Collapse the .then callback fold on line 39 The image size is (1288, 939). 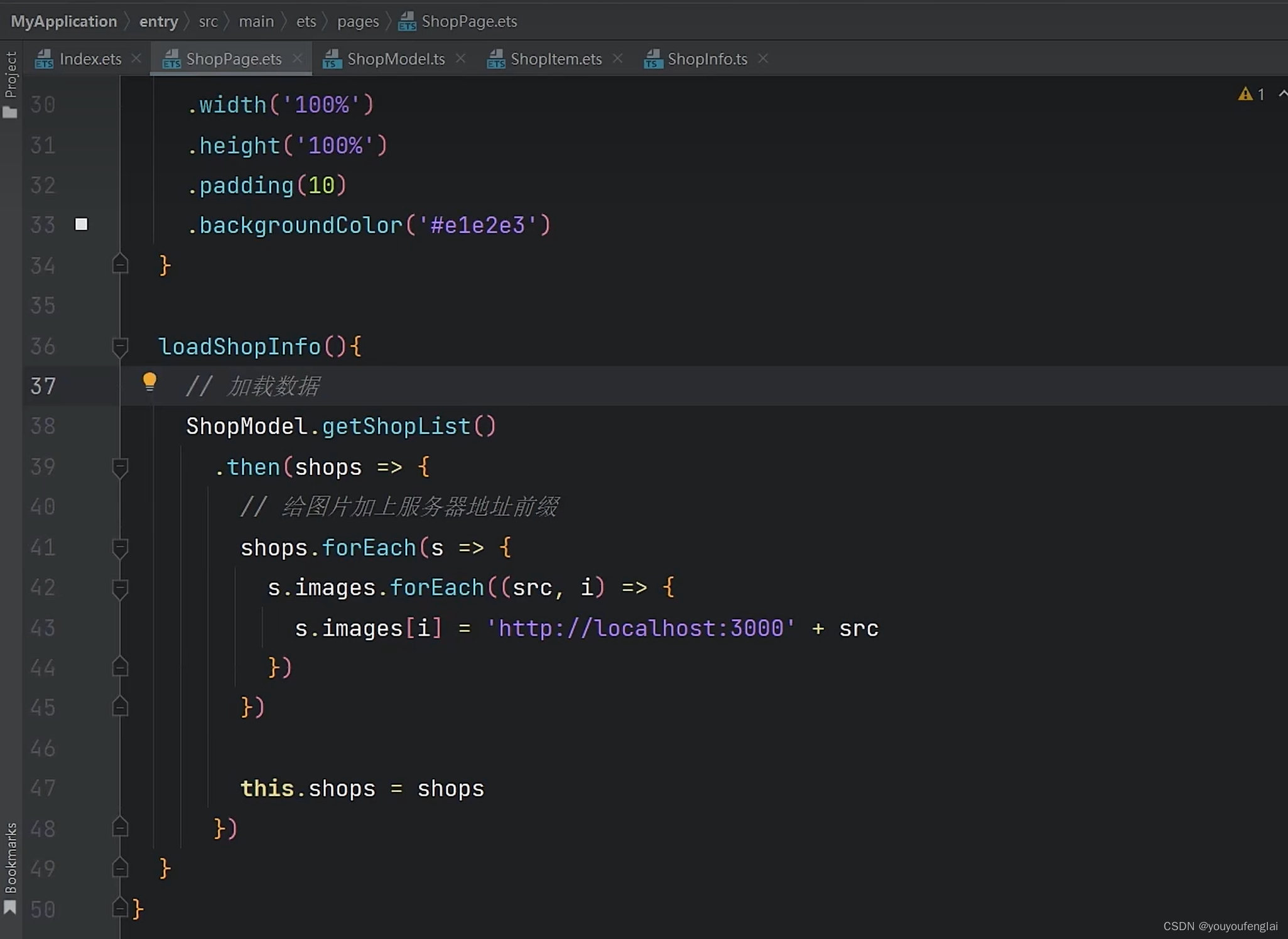tap(120, 467)
